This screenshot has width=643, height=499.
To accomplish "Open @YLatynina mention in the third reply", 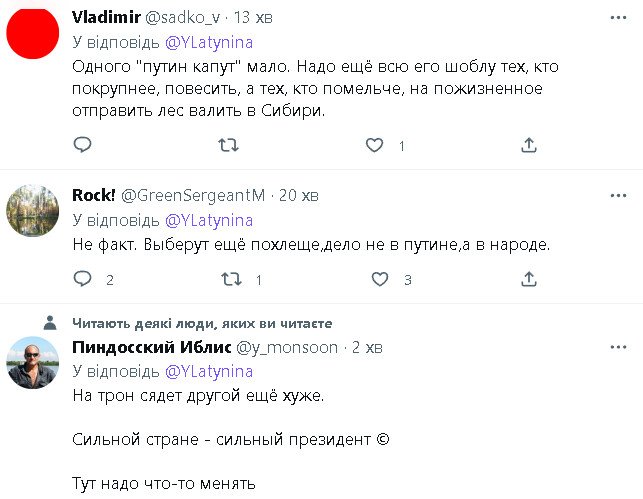I will (208, 371).
